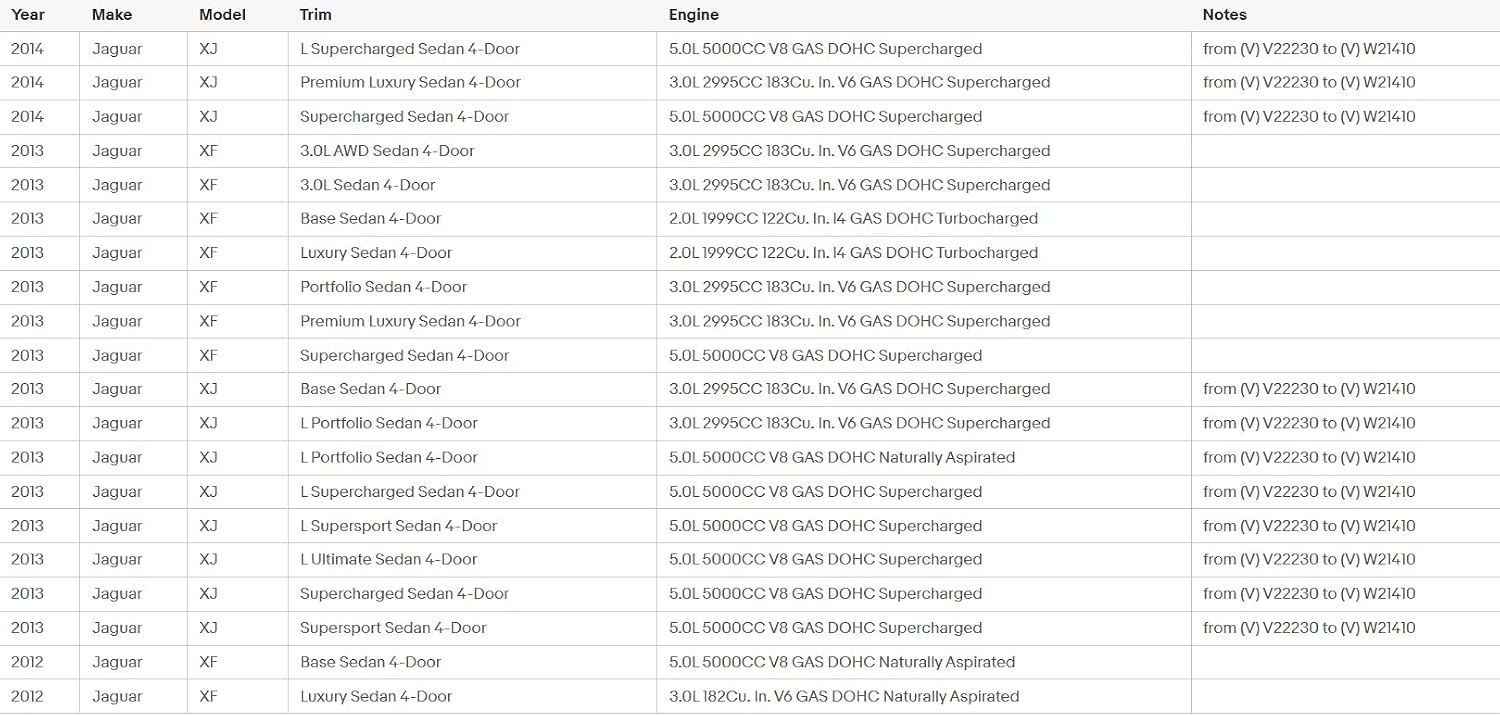Click model 'XJ' in L Supersport Sedan row

pos(208,526)
